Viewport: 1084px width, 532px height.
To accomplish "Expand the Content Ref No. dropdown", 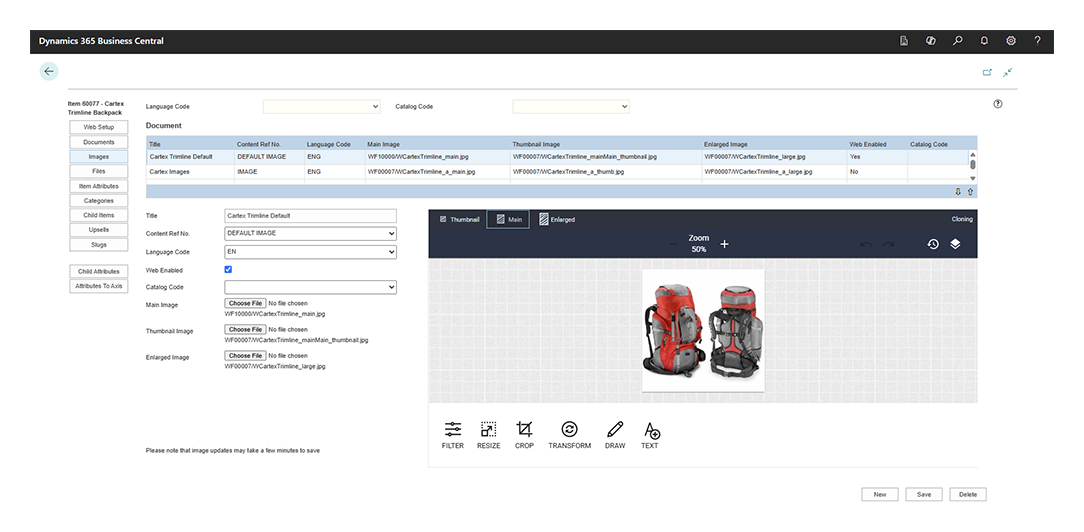I will 310,234.
